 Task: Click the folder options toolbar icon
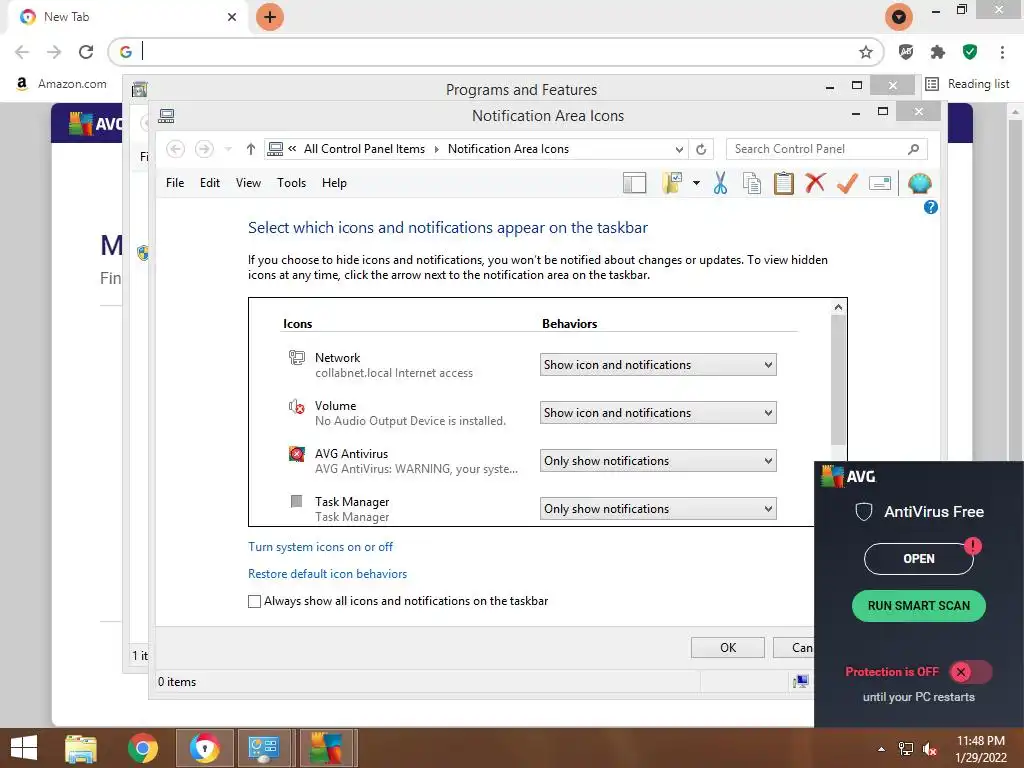point(672,184)
